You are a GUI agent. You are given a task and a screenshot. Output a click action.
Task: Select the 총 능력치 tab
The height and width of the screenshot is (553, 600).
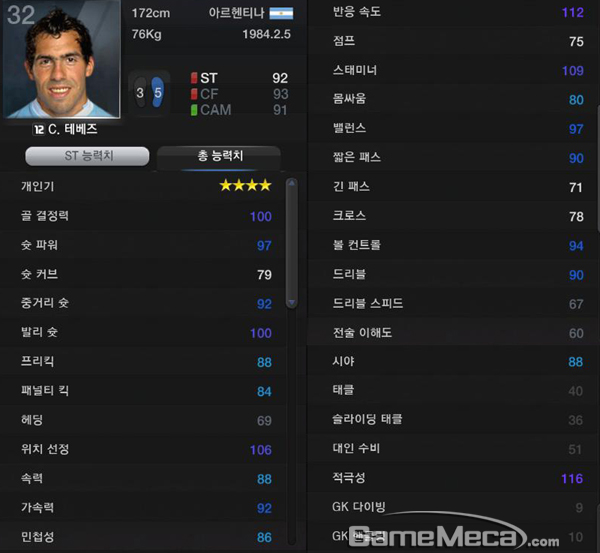pos(219,156)
